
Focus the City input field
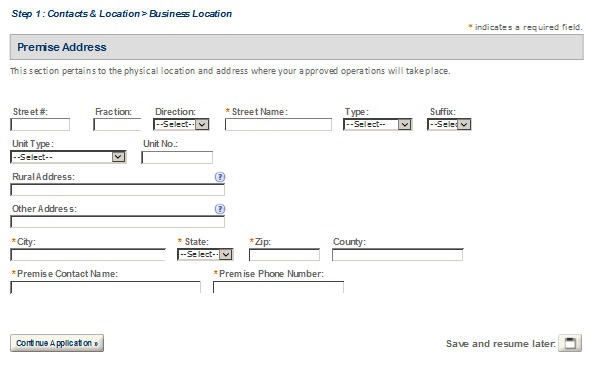(x=88, y=255)
